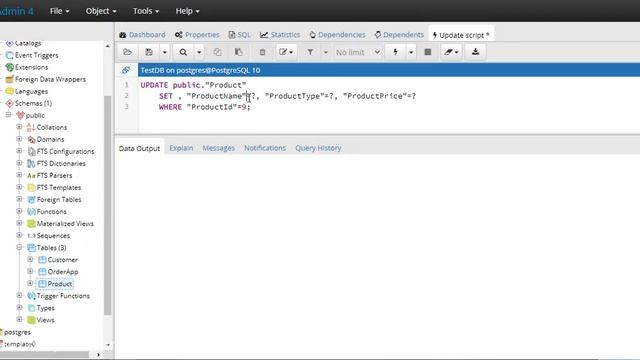Open the Filter options dropdown arrow

tap(326, 52)
